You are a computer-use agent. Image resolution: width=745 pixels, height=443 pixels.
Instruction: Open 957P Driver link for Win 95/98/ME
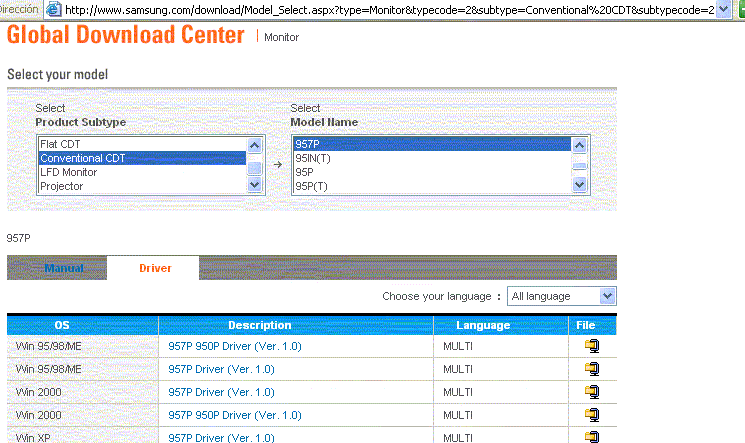(221, 369)
